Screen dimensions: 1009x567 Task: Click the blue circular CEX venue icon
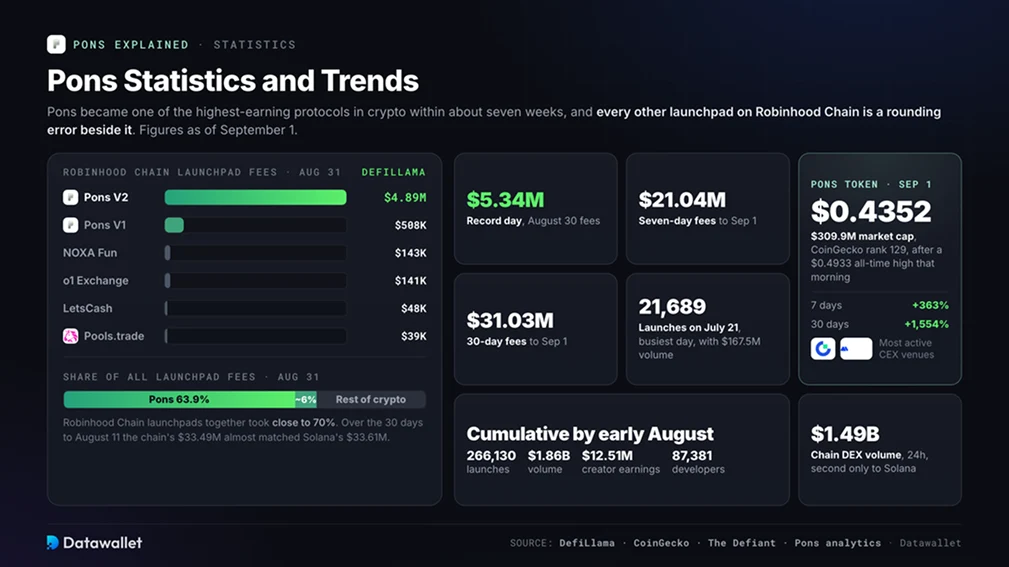822,349
